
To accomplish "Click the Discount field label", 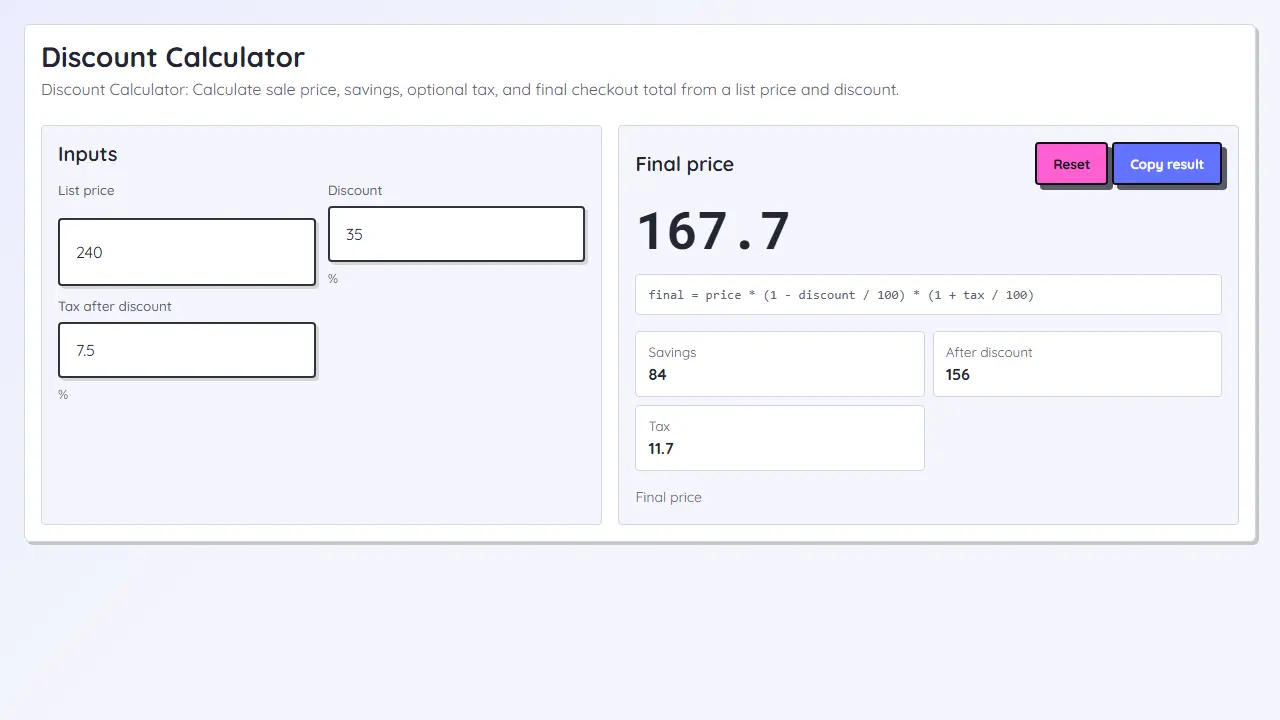I will (x=355, y=190).
